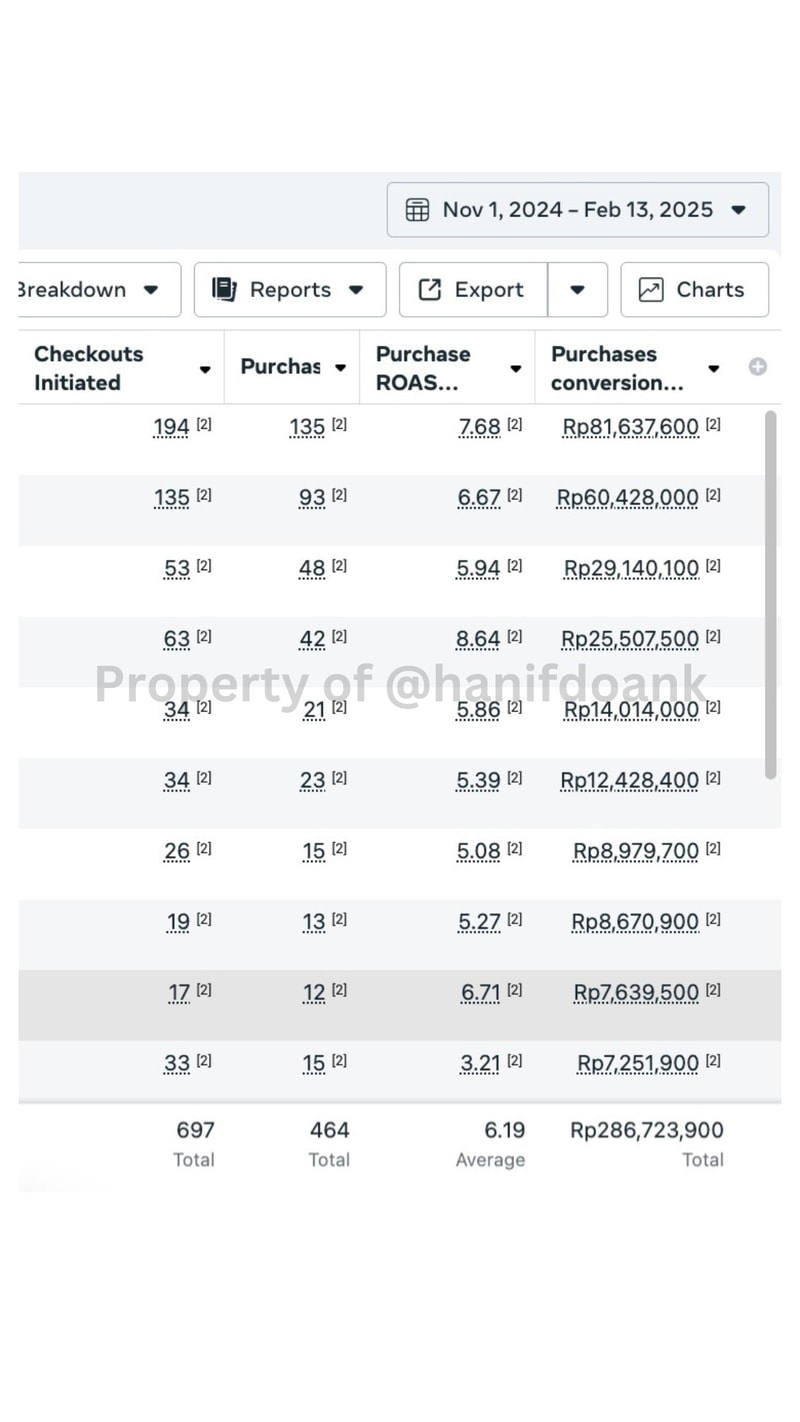Click the Reports book icon
800x1422 pixels.
[224, 290]
